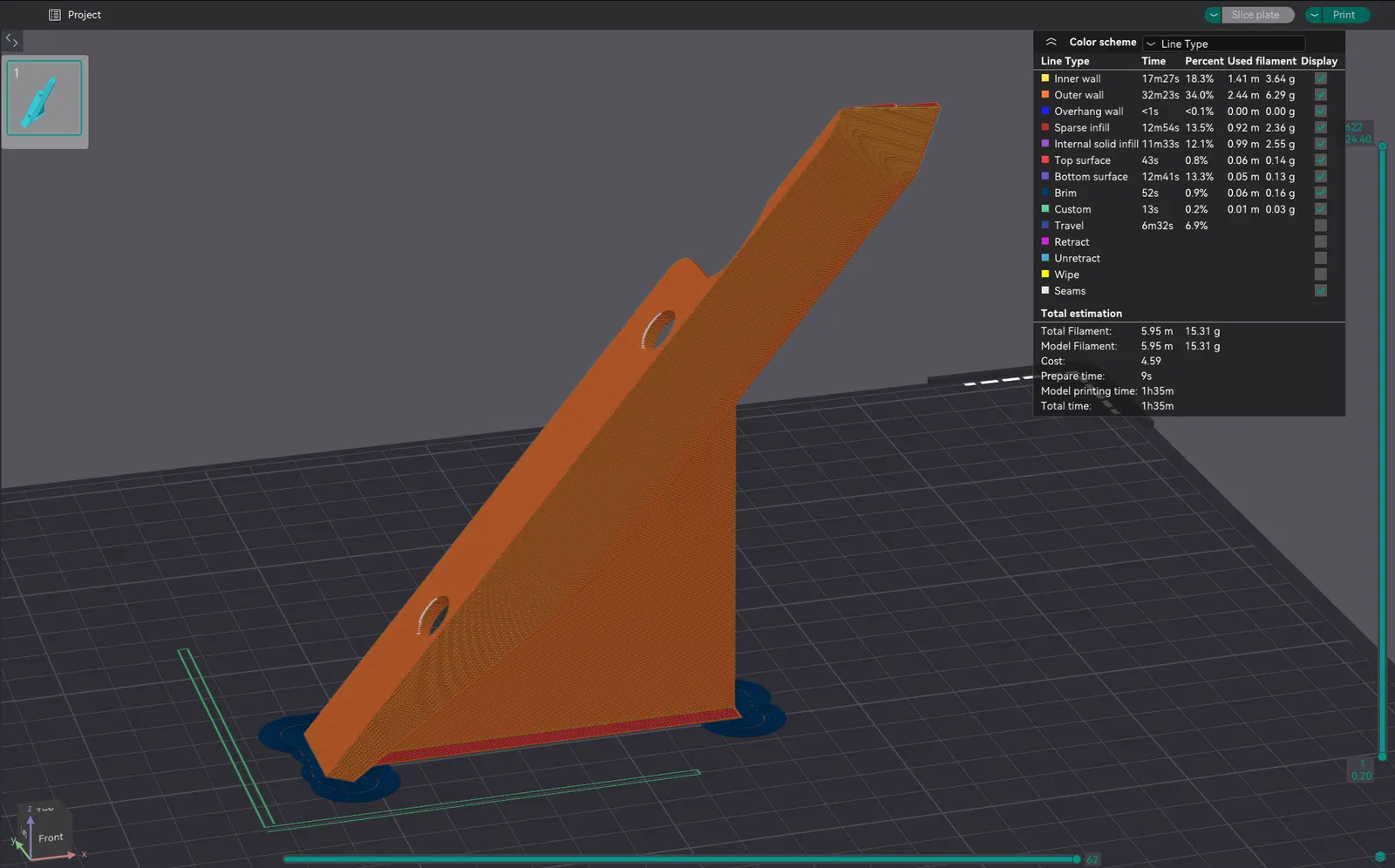Collapse the Color scheme legend panel

click(x=1051, y=42)
